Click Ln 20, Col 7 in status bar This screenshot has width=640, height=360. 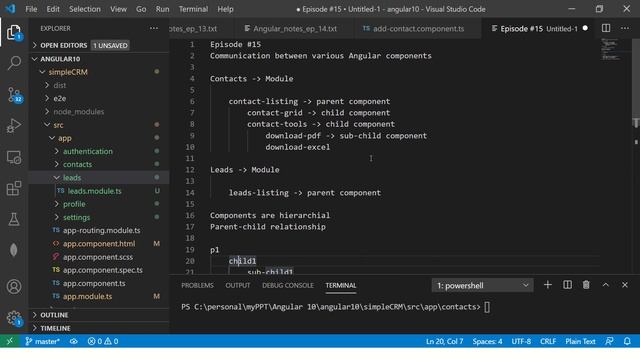(444, 341)
